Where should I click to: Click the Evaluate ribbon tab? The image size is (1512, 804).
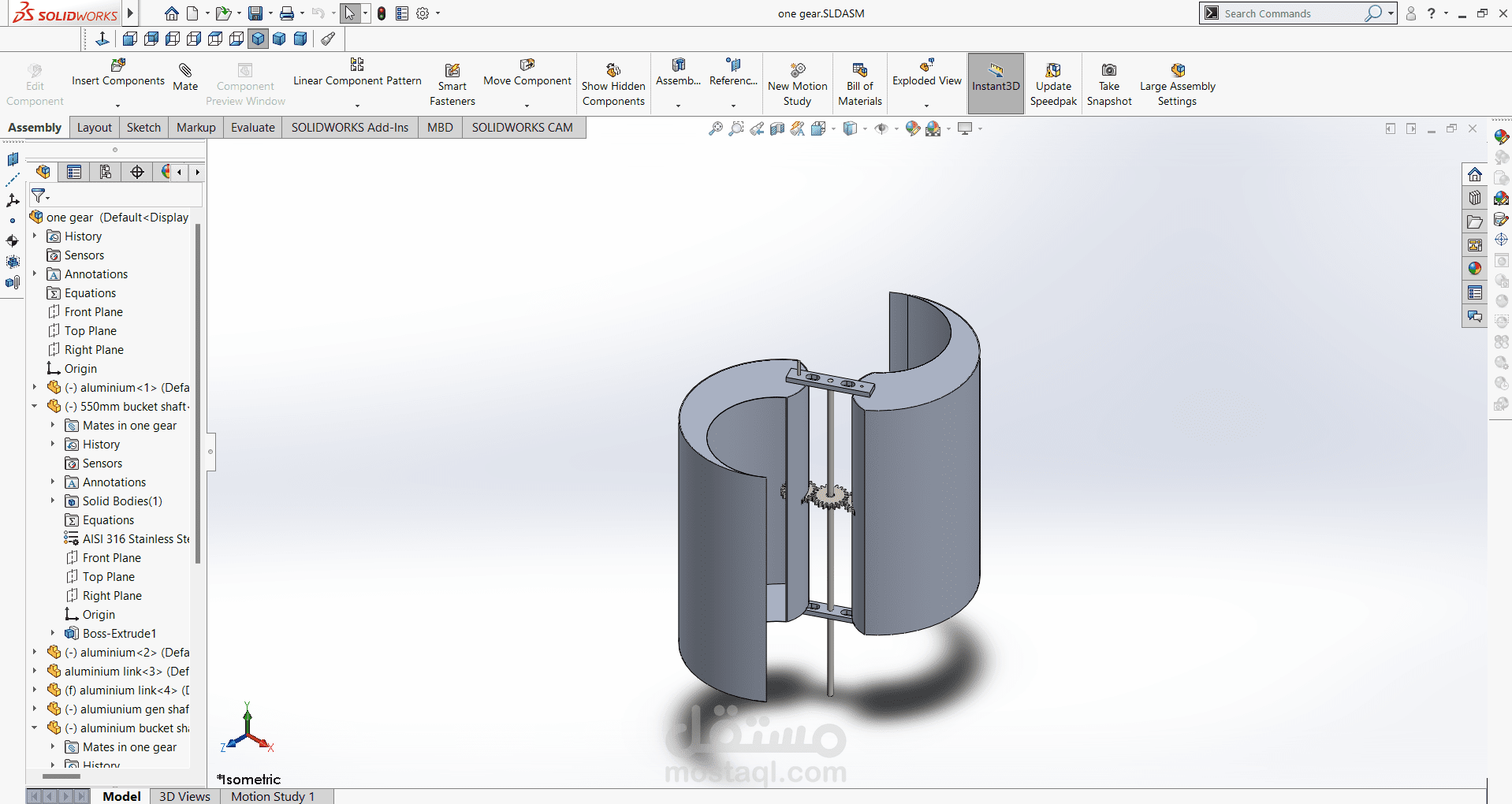point(252,127)
